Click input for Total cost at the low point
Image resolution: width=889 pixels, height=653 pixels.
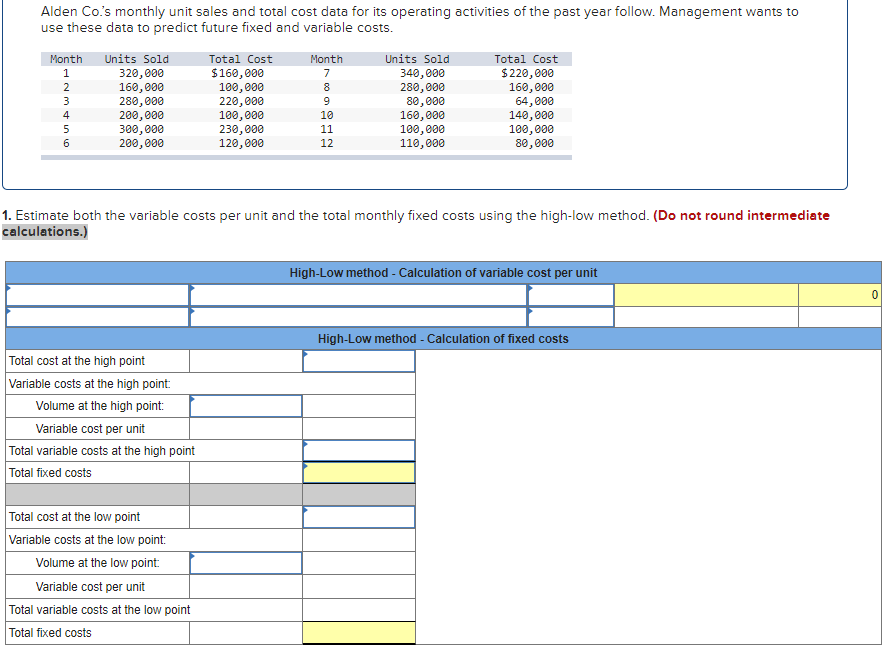(x=359, y=517)
